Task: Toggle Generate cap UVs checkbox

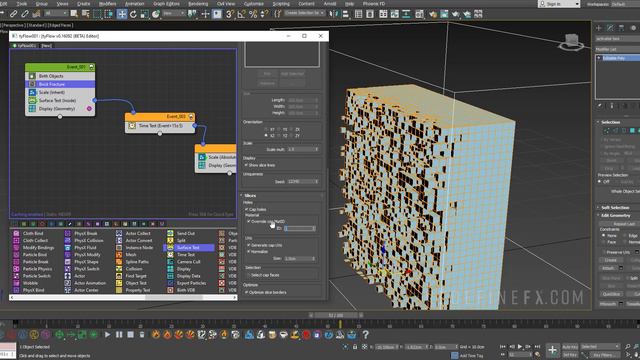Action: coord(249,245)
